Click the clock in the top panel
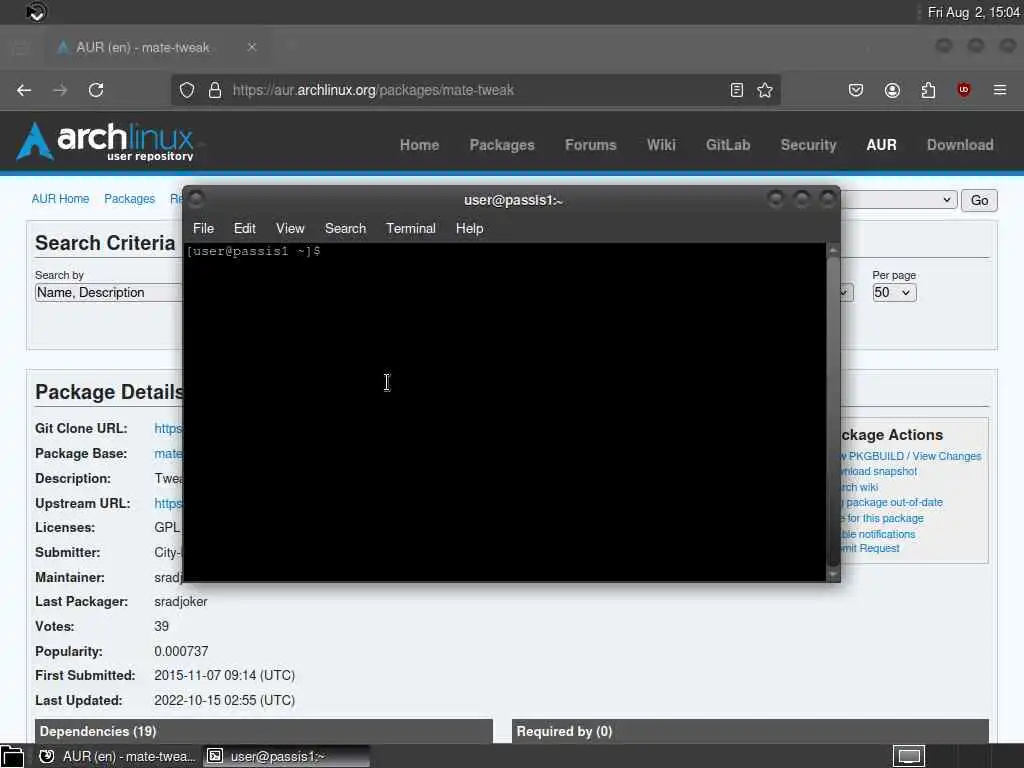Screen dimensions: 1024x768 tap(973, 12)
